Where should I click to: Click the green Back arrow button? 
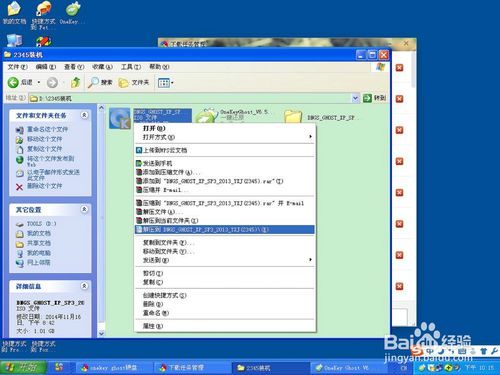(13, 82)
